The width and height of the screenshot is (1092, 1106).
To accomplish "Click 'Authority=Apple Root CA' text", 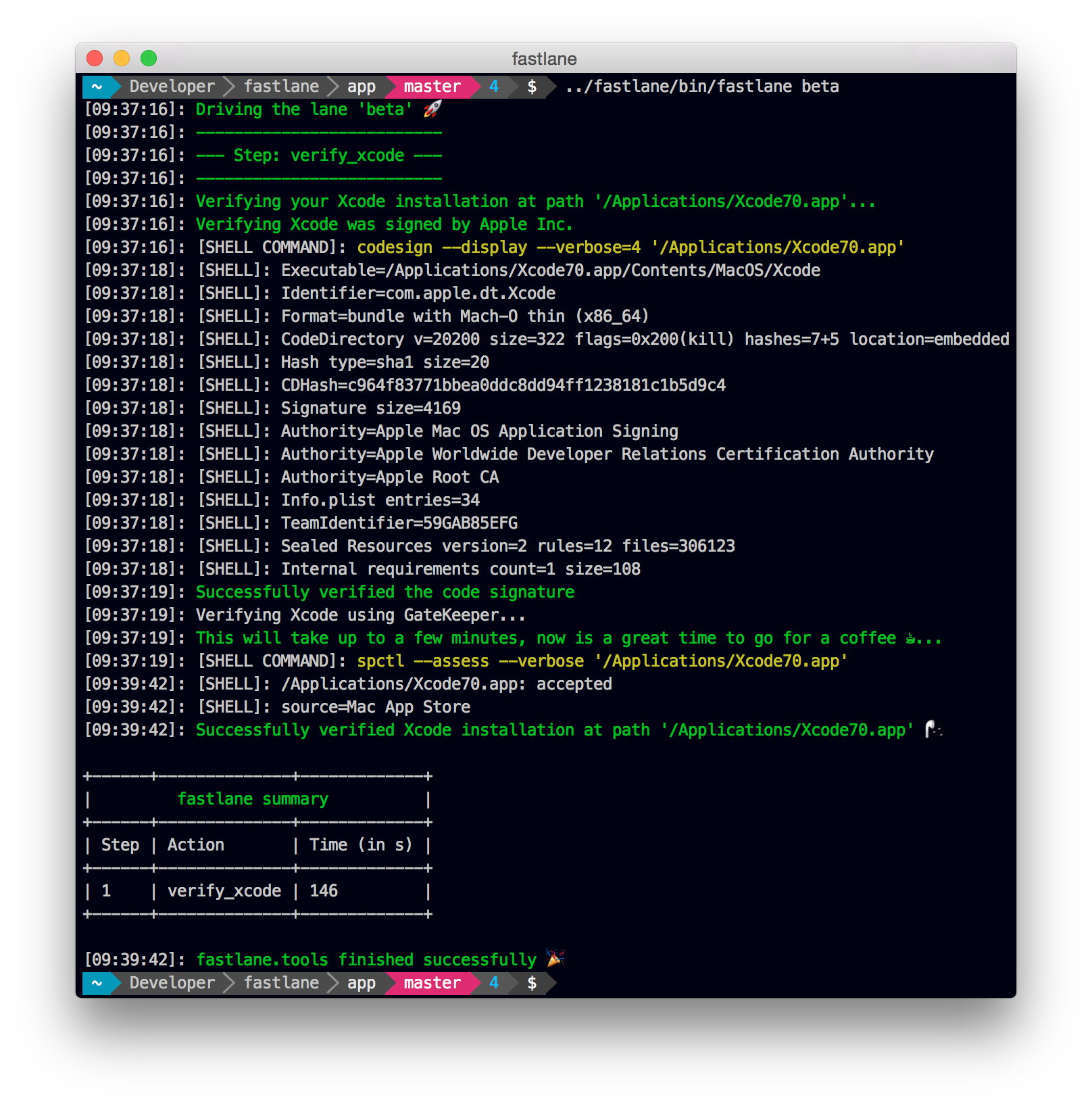I will tap(390, 477).
